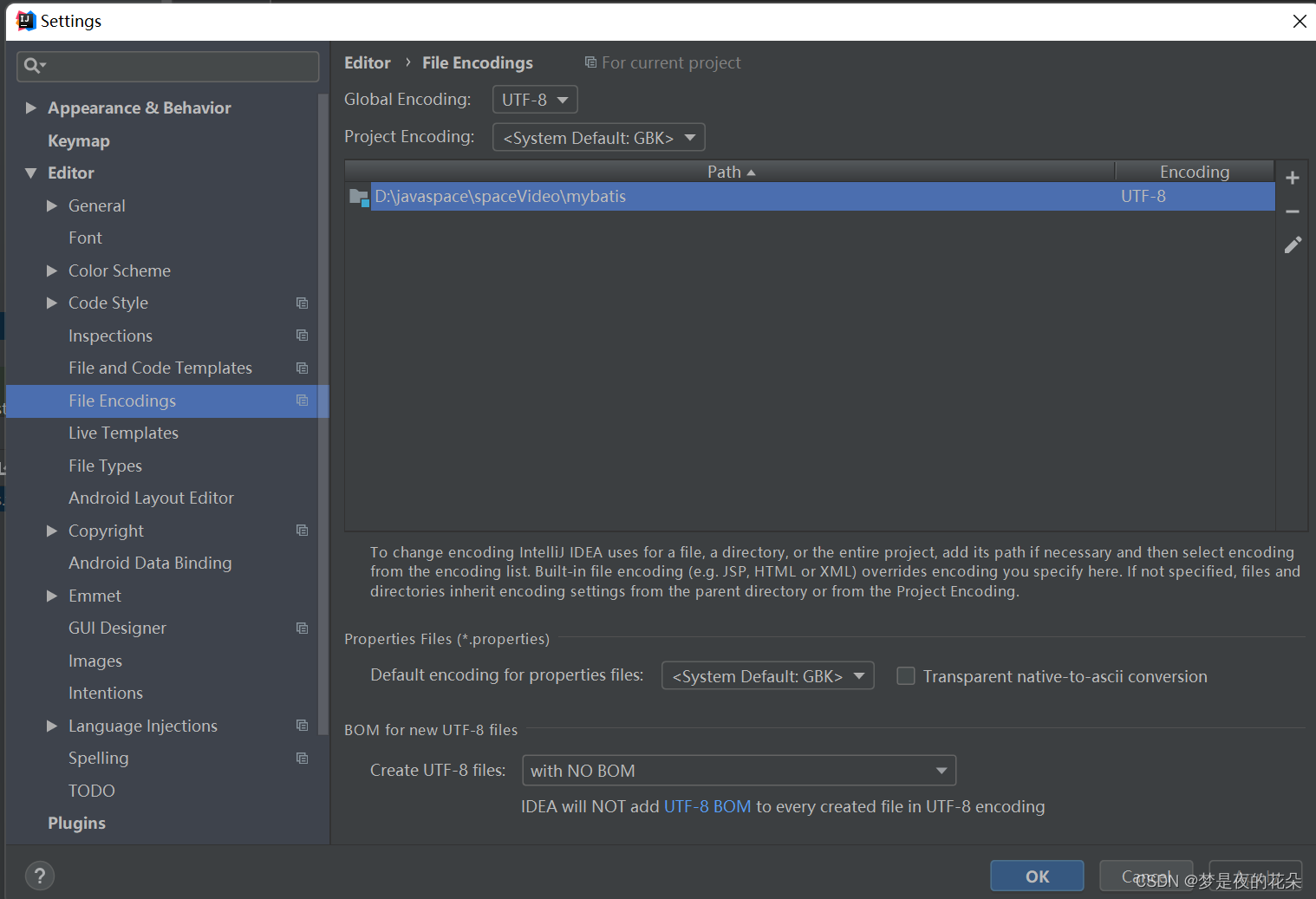This screenshot has width=1316, height=899.
Task: Open Inspections settings
Action: pos(110,336)
